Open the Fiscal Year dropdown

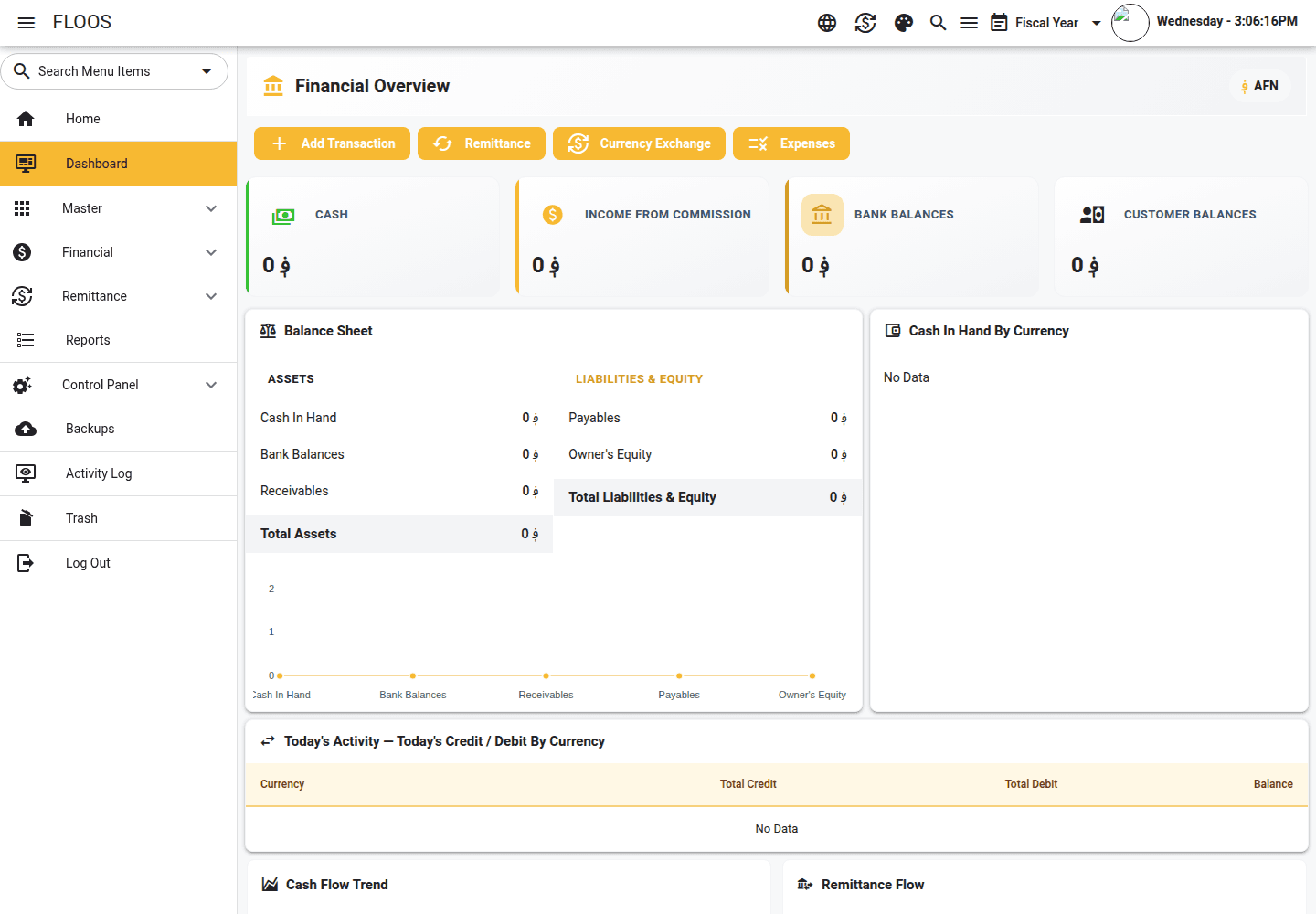[1047, 23]
